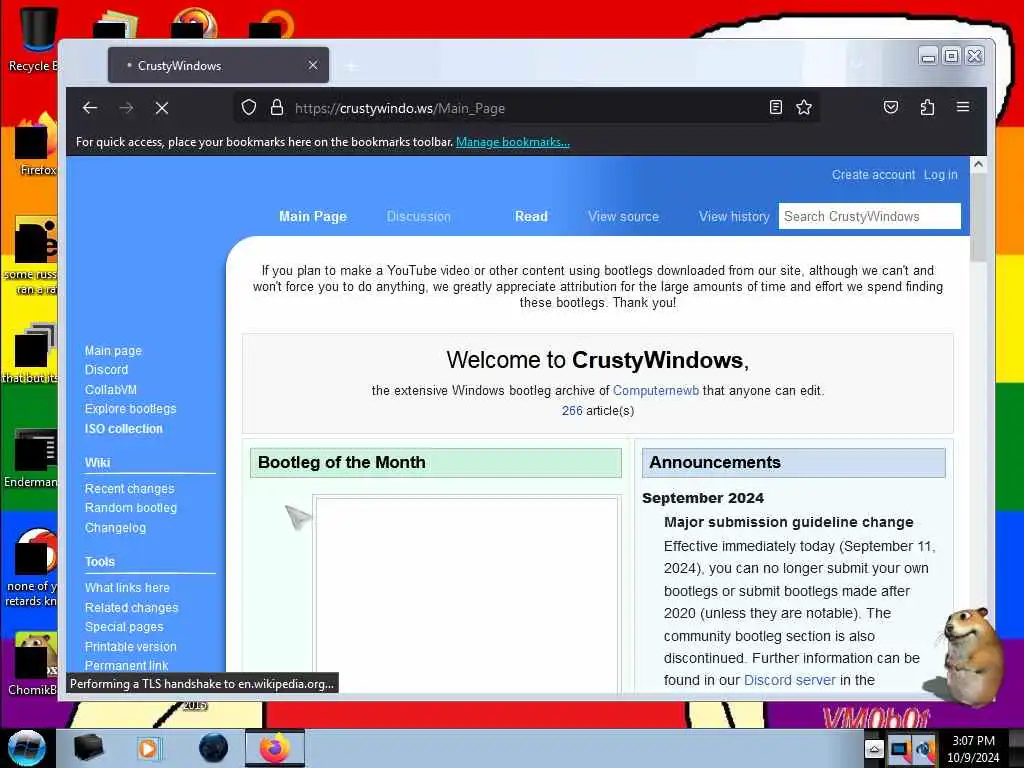Open the media player taskbar icon
1024x768 pixels.
click(148, 748)
